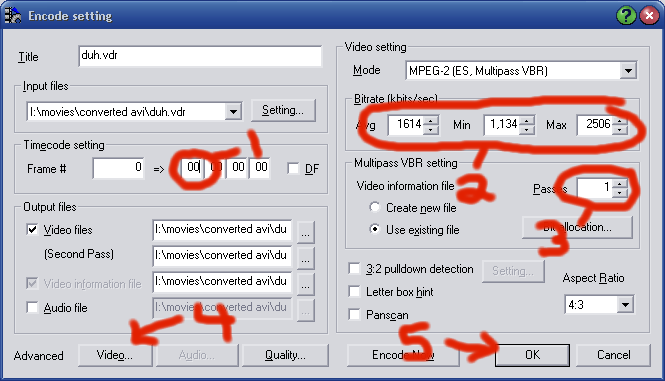Screen dimensions: 665x381
Task: Toggle the DF drop-frame checkbox
Action: point(293,169)
